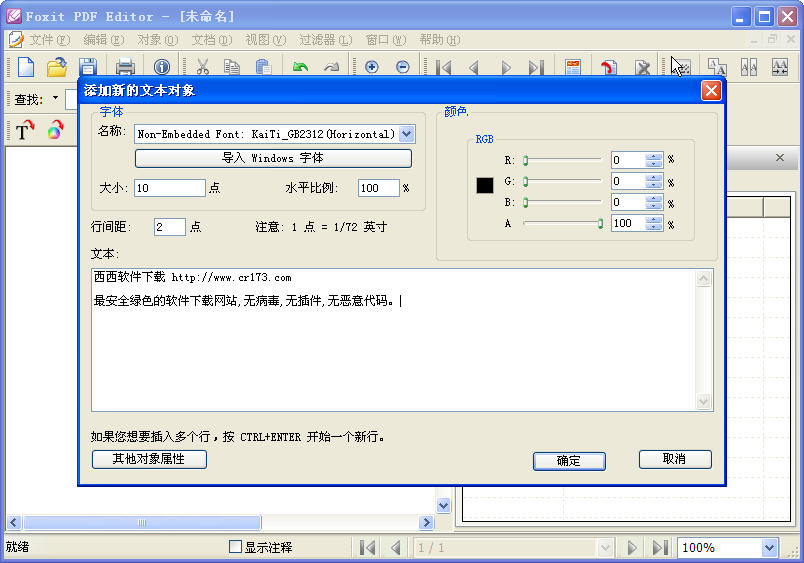804x563 pixels.
Task: Open a file with the folder icon
Action: 56,67
